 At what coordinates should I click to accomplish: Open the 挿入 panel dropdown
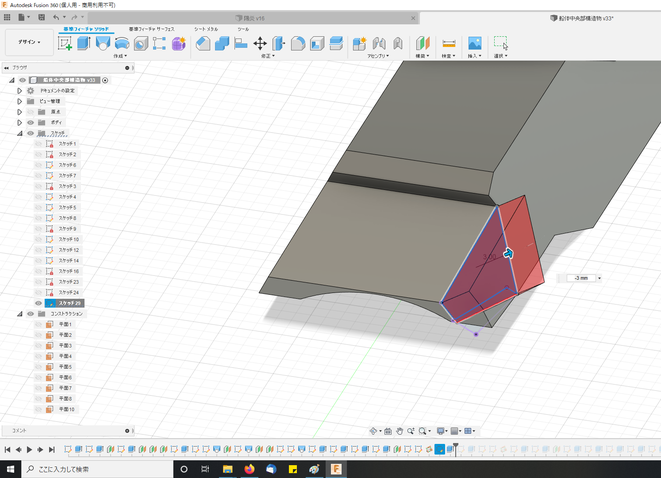pyautogui.click(x=474, y=56)
